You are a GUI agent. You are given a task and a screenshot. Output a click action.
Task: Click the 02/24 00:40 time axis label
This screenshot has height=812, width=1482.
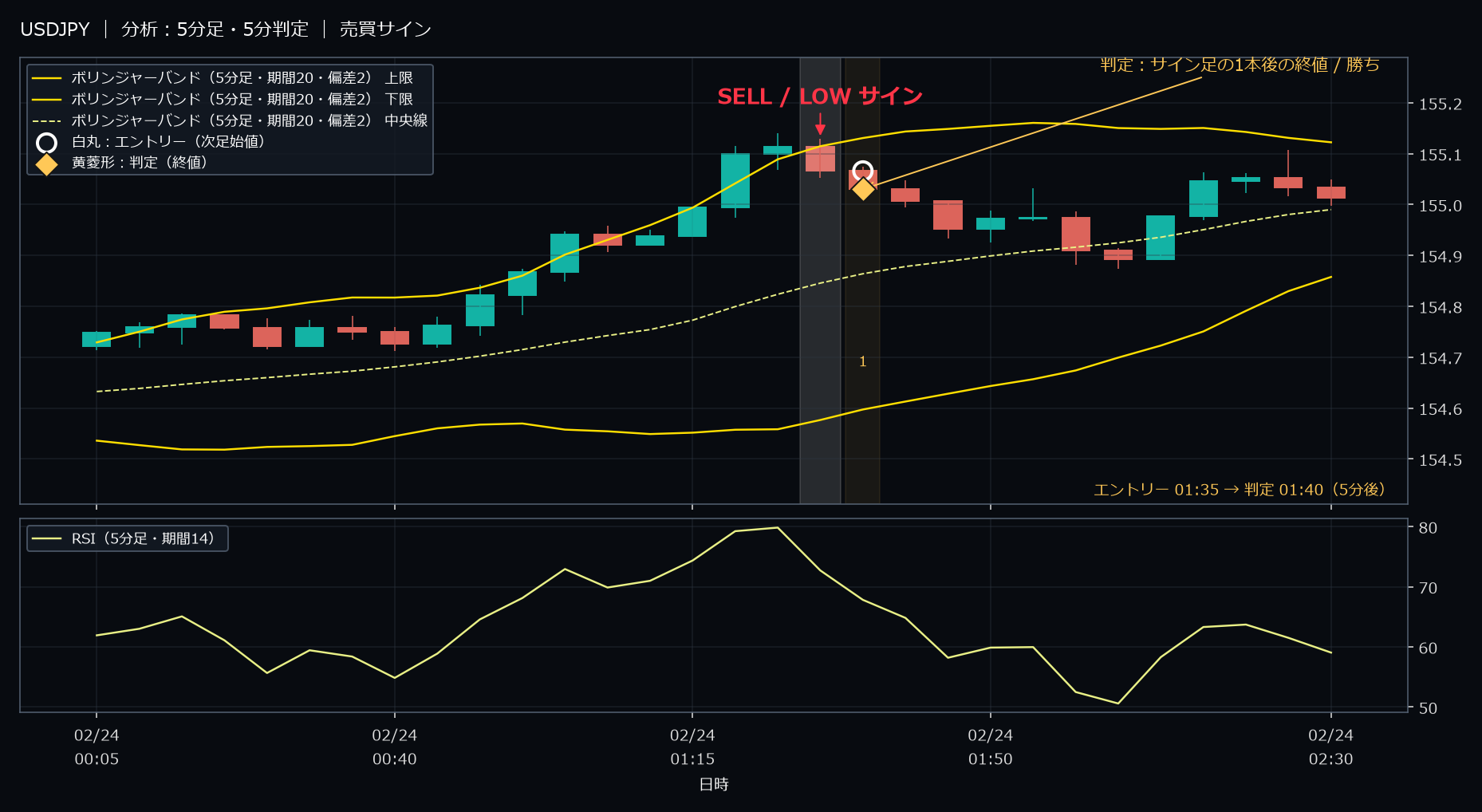[x=395, y=747]
